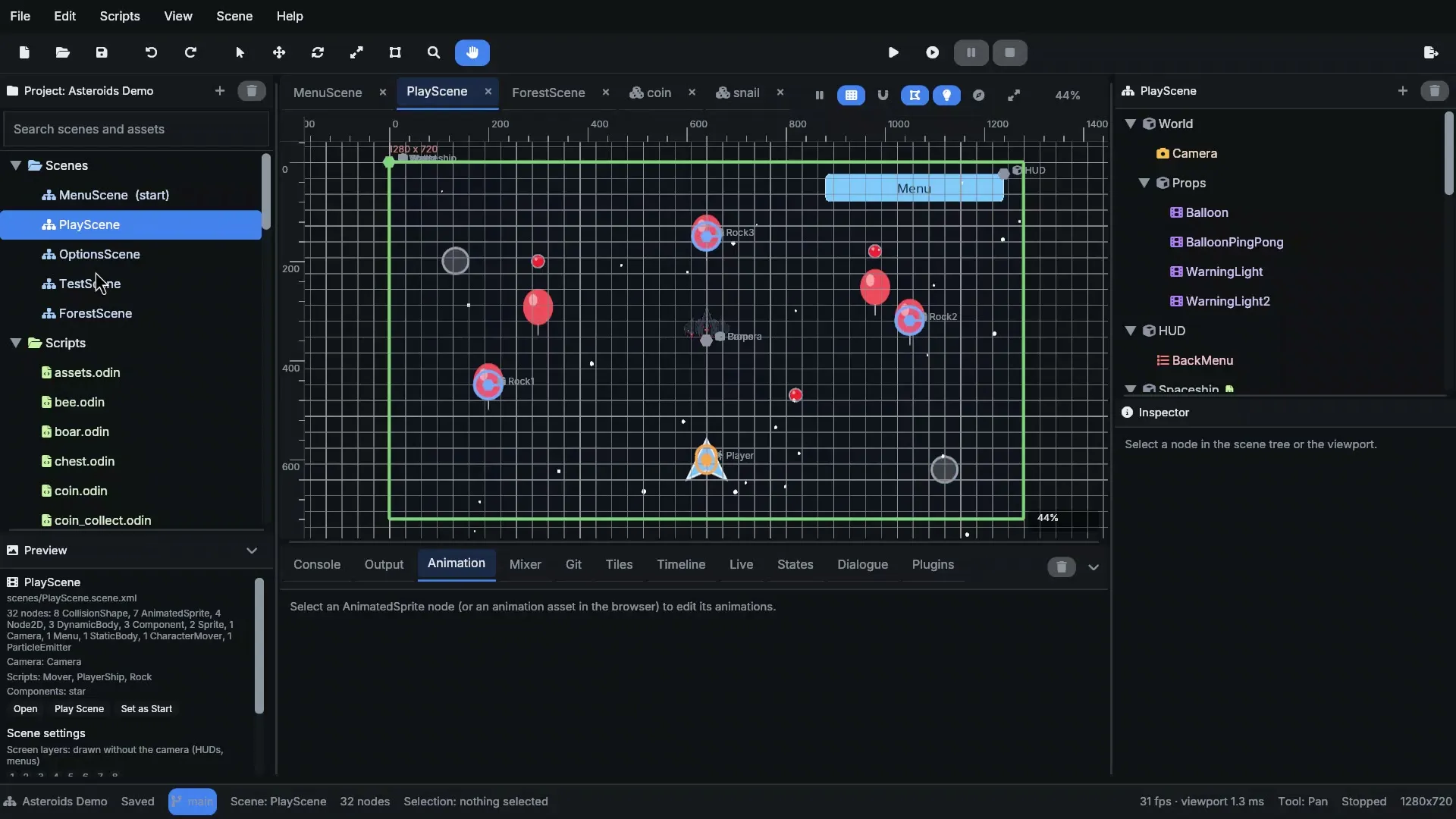This screenshot has width=1456, height=819.
Task: Click the trash icon in project panel
Action: point(252,91)
